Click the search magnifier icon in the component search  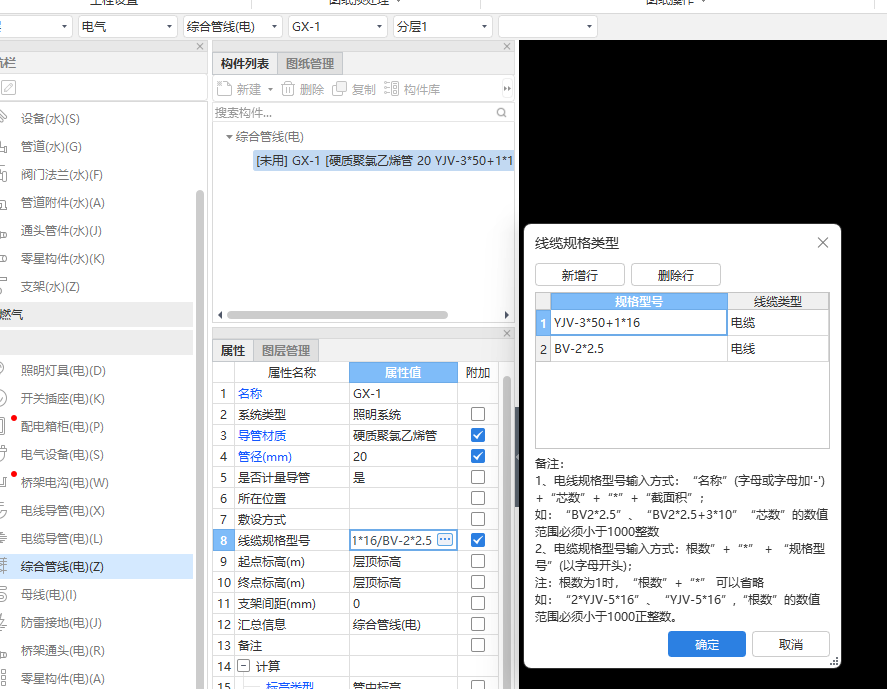[x=501, y=113]
